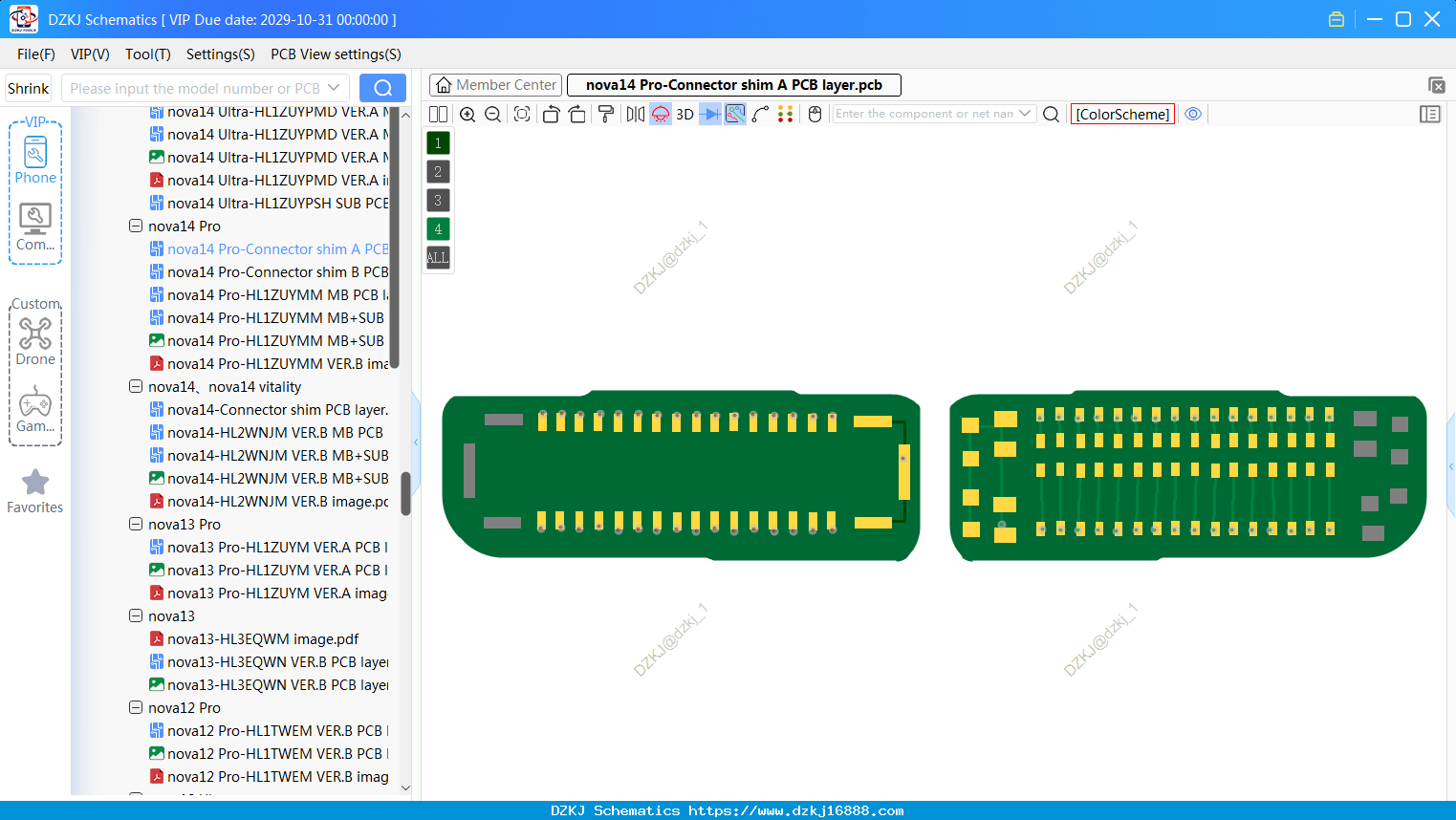Screen dimensions: 1456x820
Task: Open nova14 Ultra-HL1ZUYPSH SUB PCB file
Action: [269, 204]
